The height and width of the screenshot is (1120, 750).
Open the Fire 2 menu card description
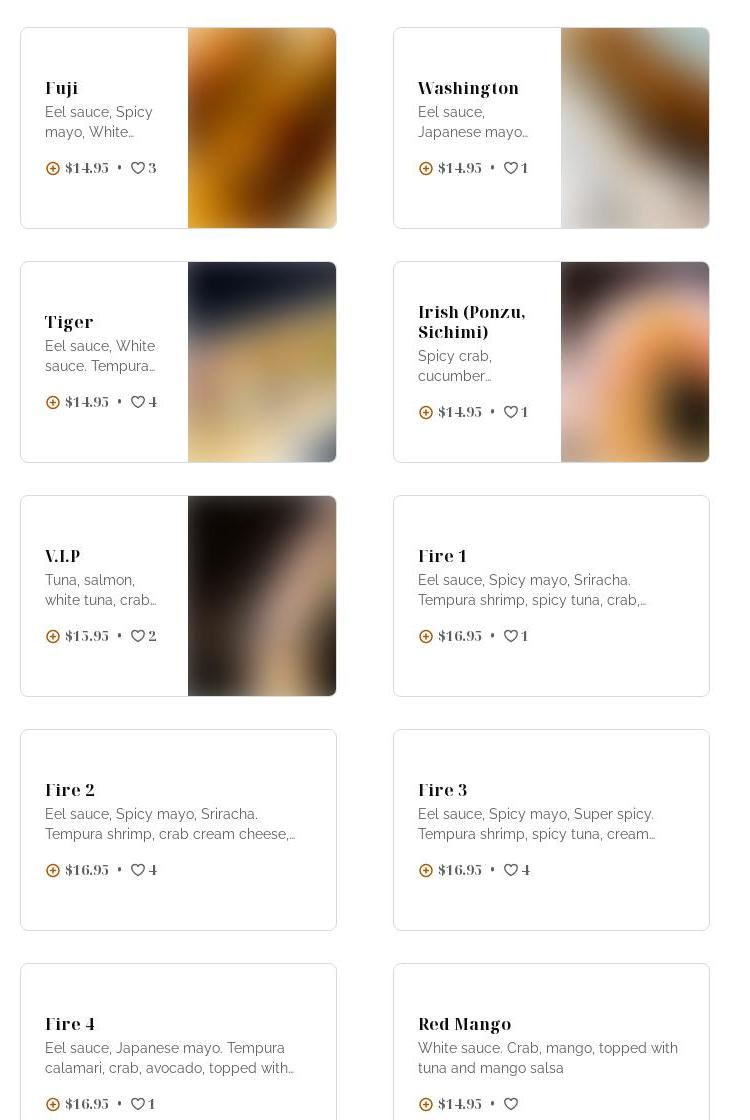[x=170, y=824]
